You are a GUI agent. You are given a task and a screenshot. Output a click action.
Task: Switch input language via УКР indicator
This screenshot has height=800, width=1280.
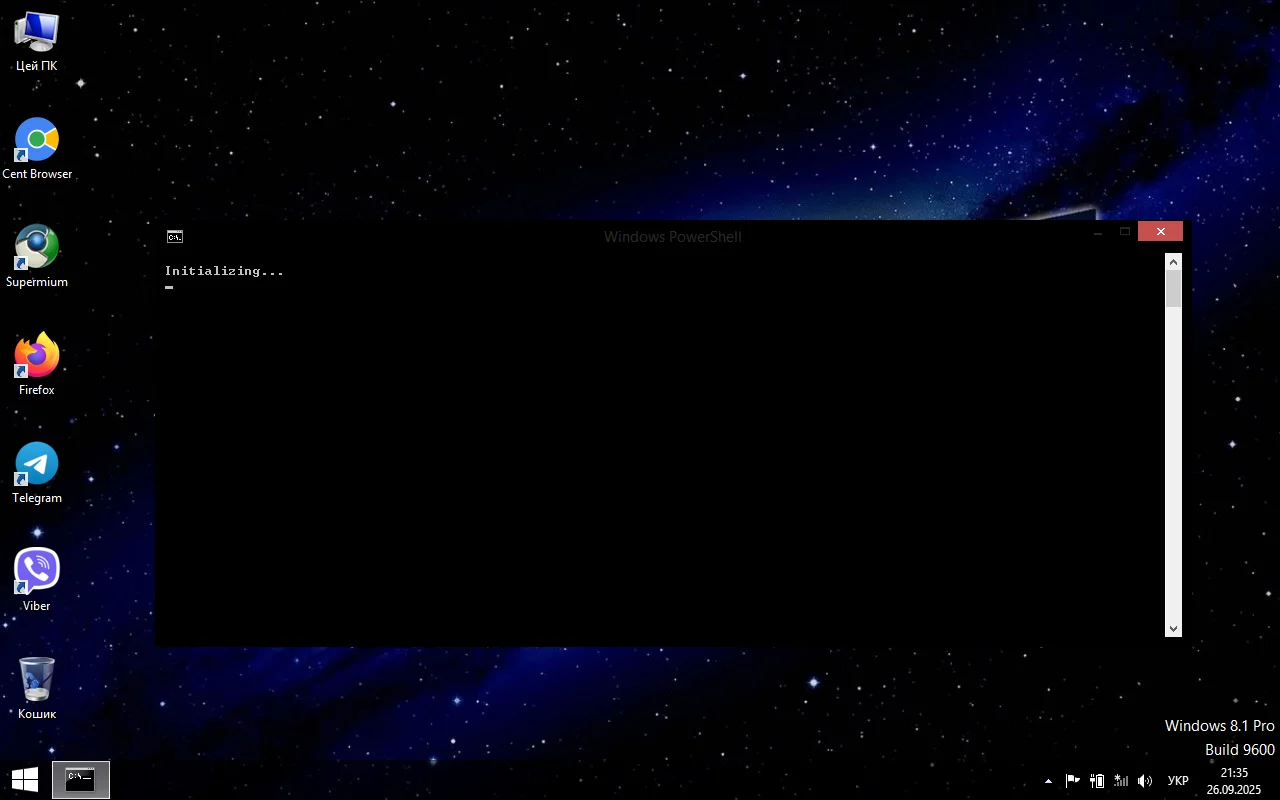[x=1178, y=781]
